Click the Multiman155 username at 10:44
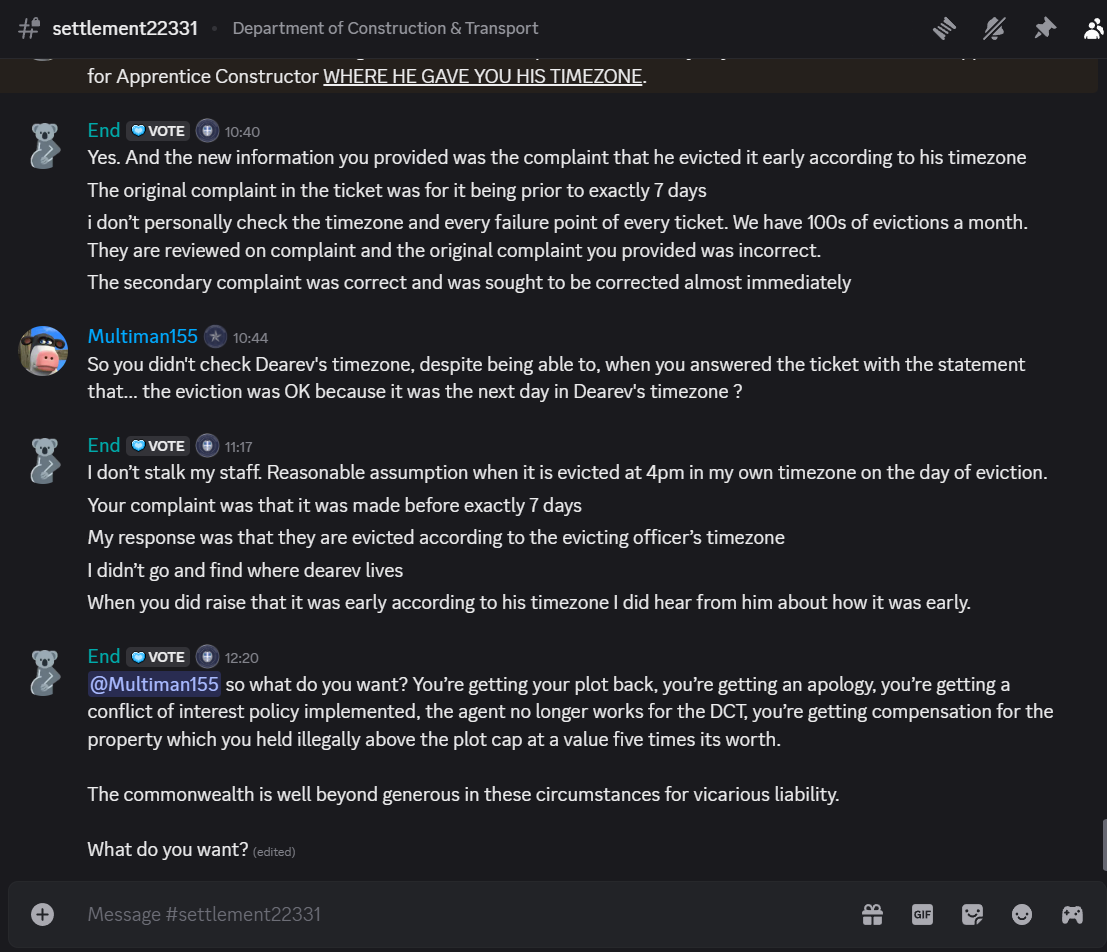Viewport: 1107px width, 952px height. click(143, 336)
